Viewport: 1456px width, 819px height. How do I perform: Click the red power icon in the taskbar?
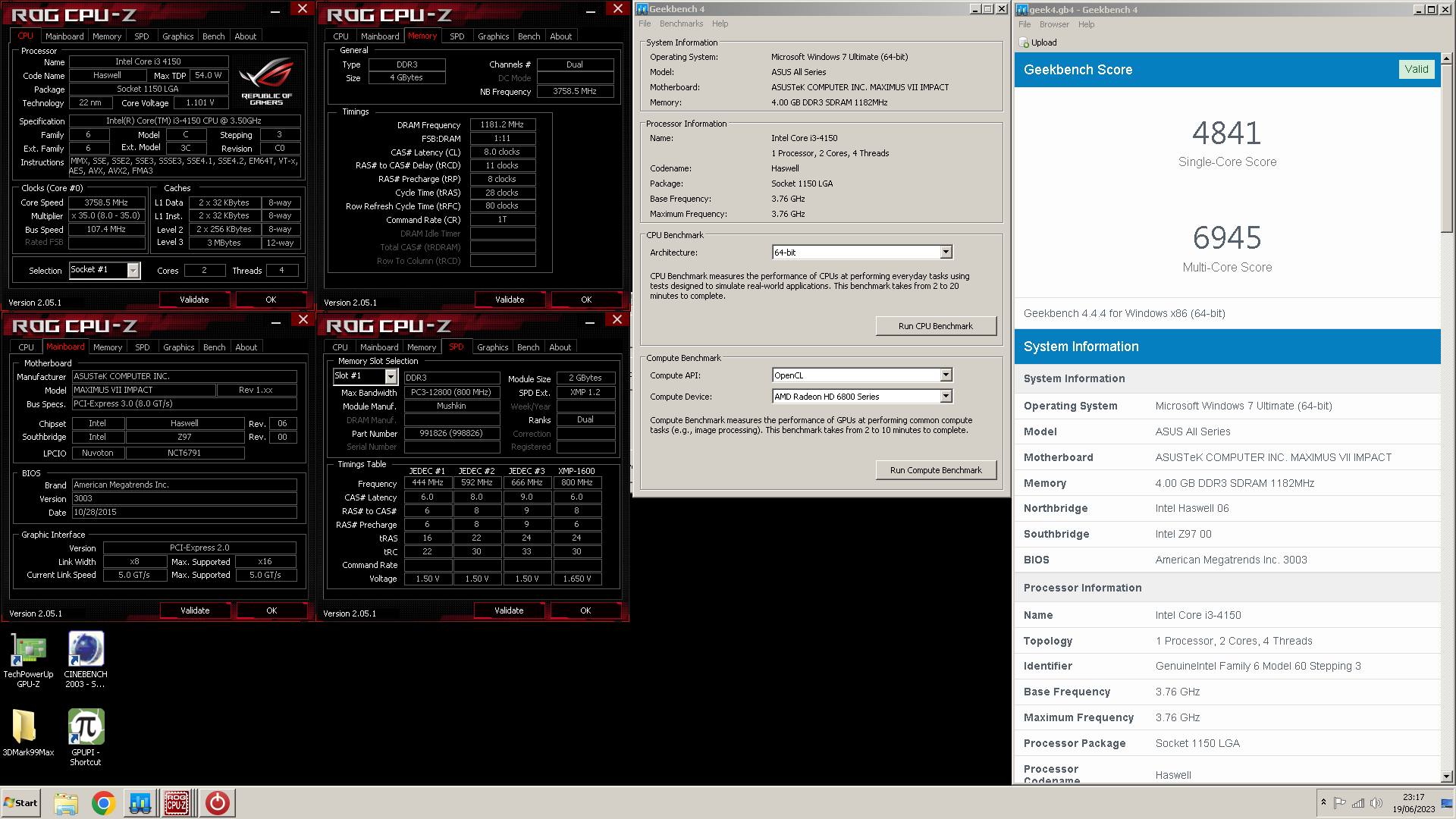pyautogui.click(x=217, y=802)
